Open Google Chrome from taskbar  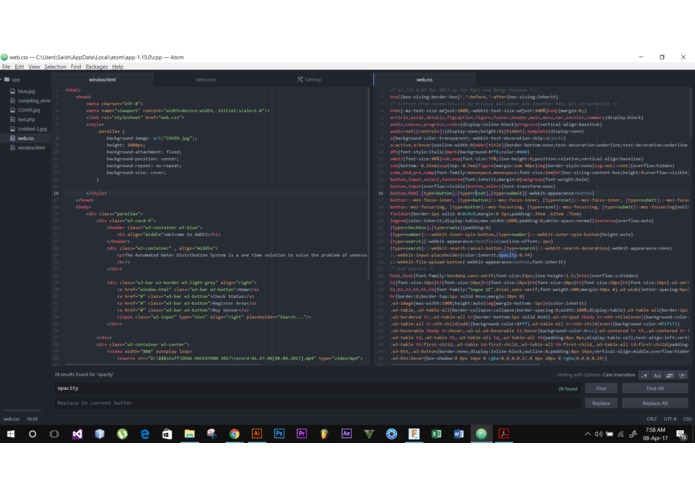point(234,434)
